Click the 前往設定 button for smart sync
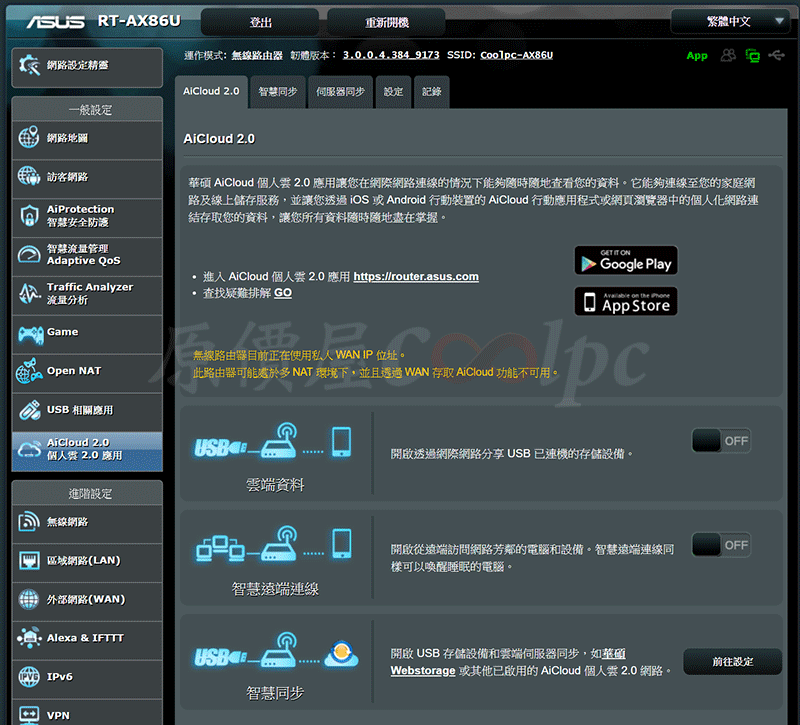This screenshot has height=725, width=800. 732,662
